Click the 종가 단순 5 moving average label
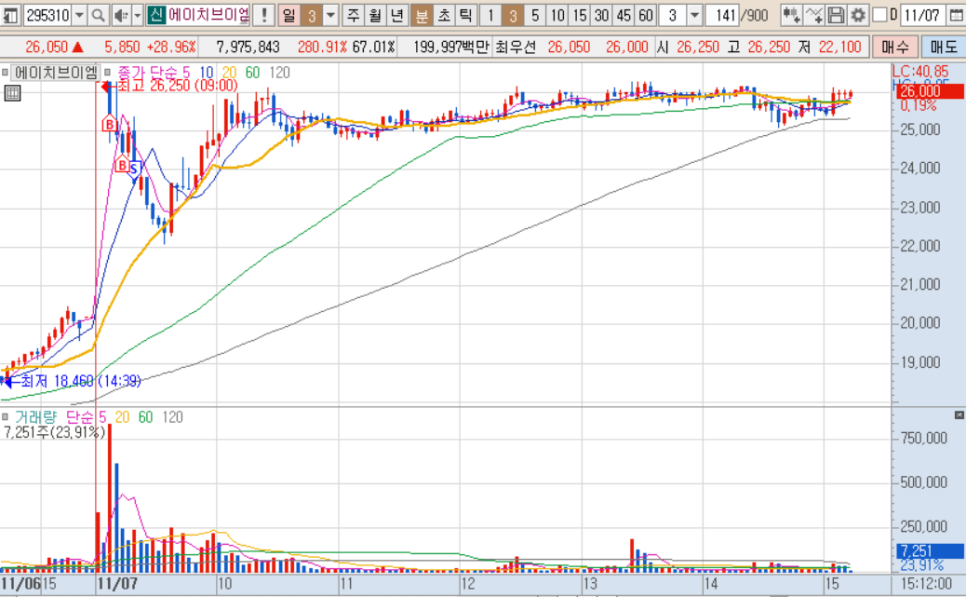The image size is (966, 597). pyautogui.click(x=153, y=73)
